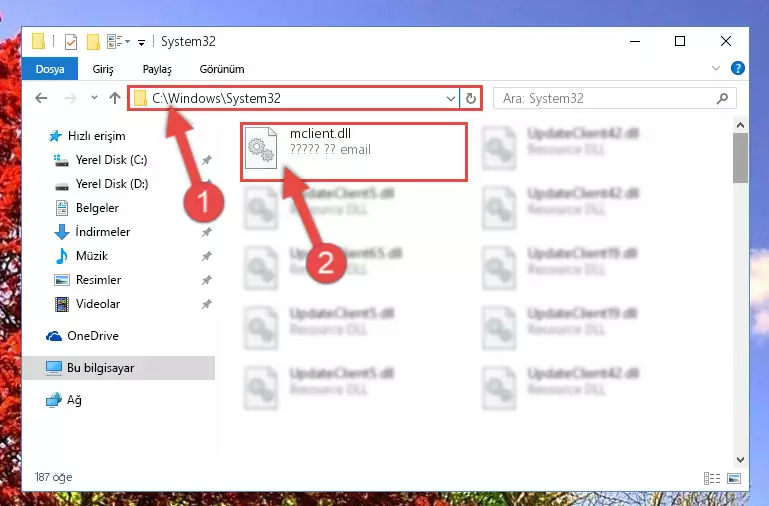Image resolution: width=769 pixels, height=506 pixels.
Task: Select OneDrive in the navigation pane
Action: tap(93, 336)
